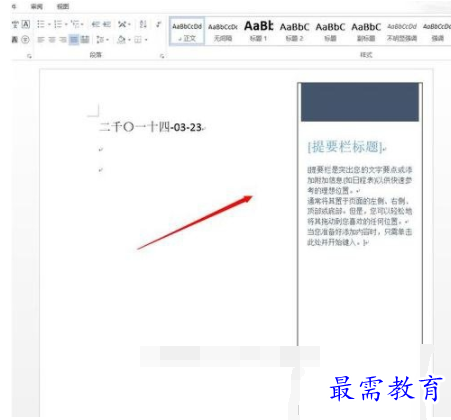Click the line spacing icon

(x=100, y=40)
